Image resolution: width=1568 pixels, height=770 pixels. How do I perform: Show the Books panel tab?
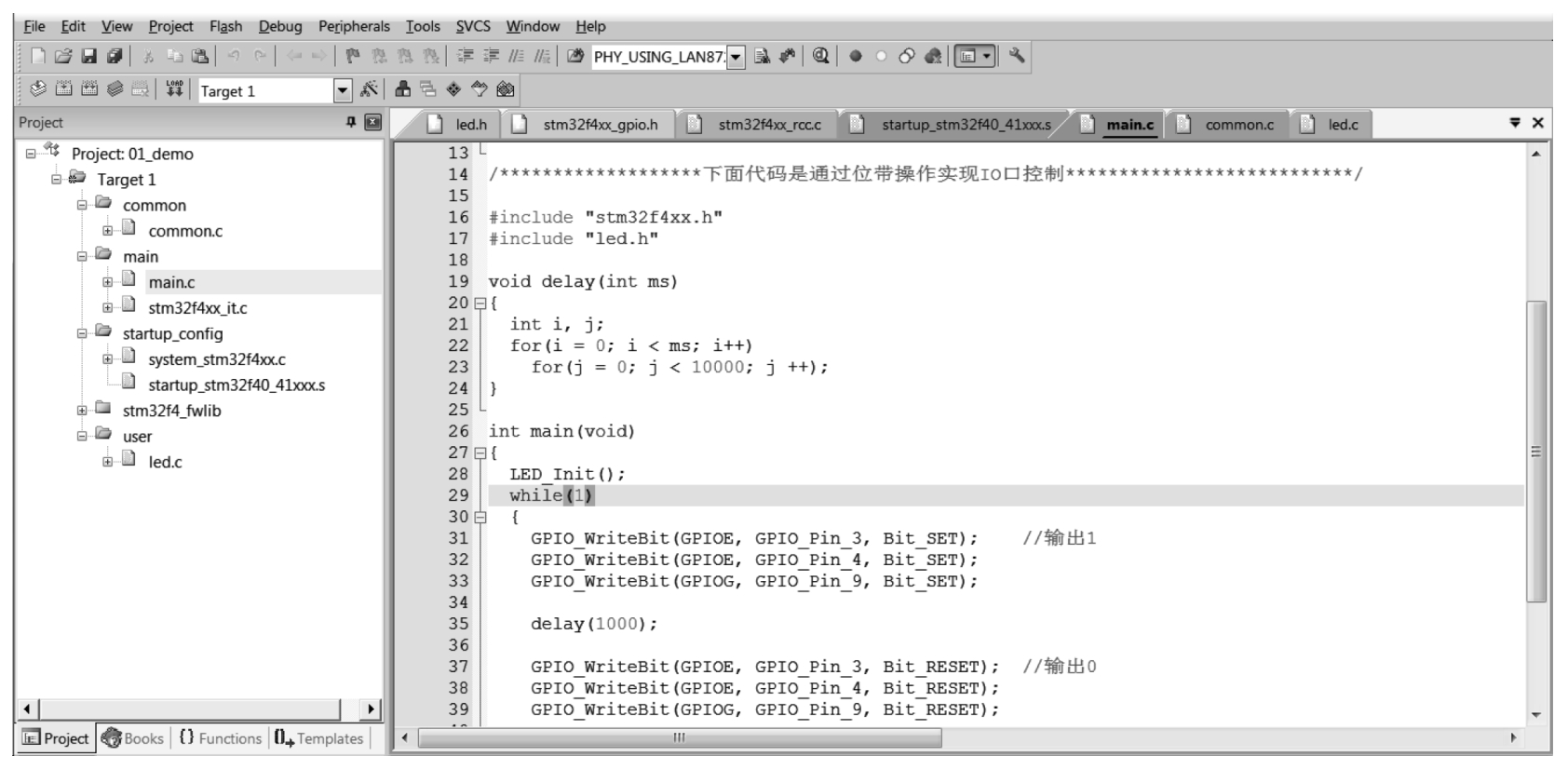(x=132, y=738)
